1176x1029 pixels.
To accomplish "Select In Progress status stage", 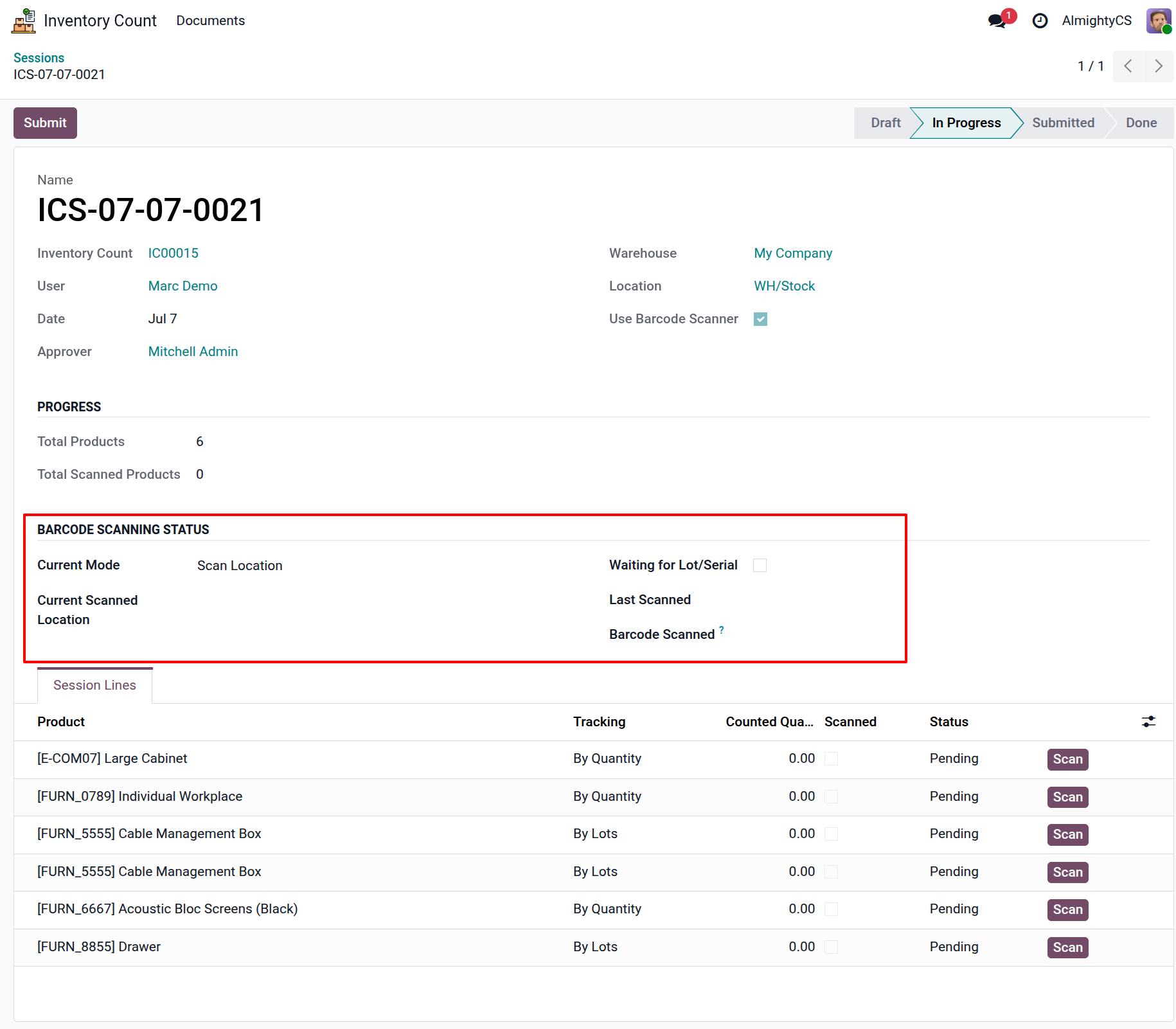I will (x=966, y=123).
